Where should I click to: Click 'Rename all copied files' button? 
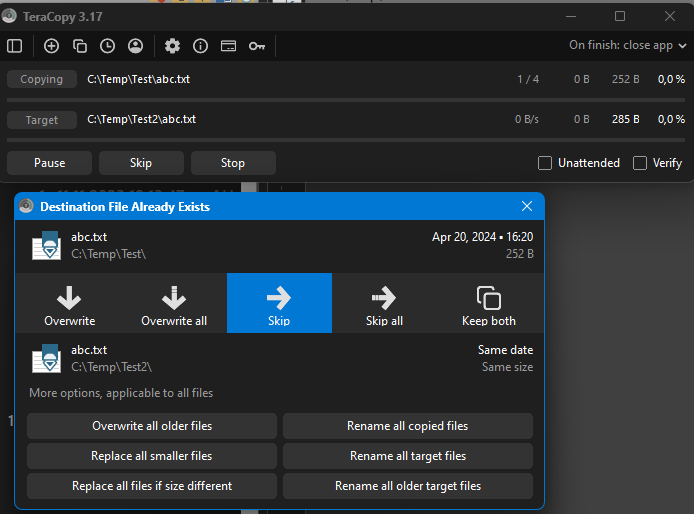pyautogui.click(x=407, y=426)
